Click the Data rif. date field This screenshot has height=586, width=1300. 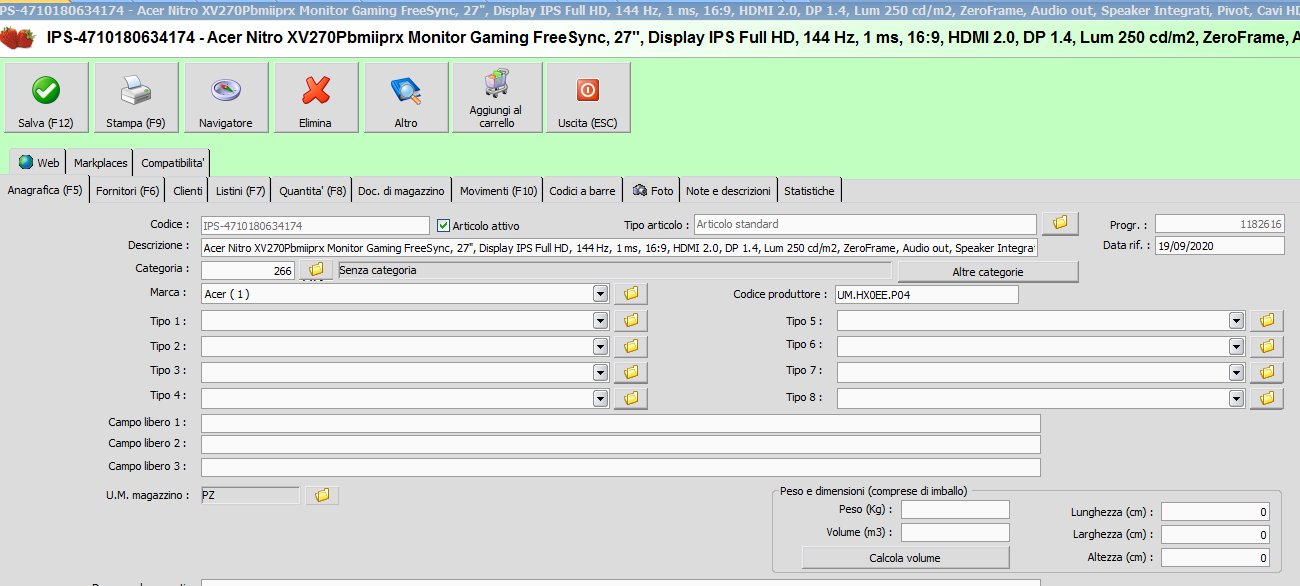click(1219, 246)
